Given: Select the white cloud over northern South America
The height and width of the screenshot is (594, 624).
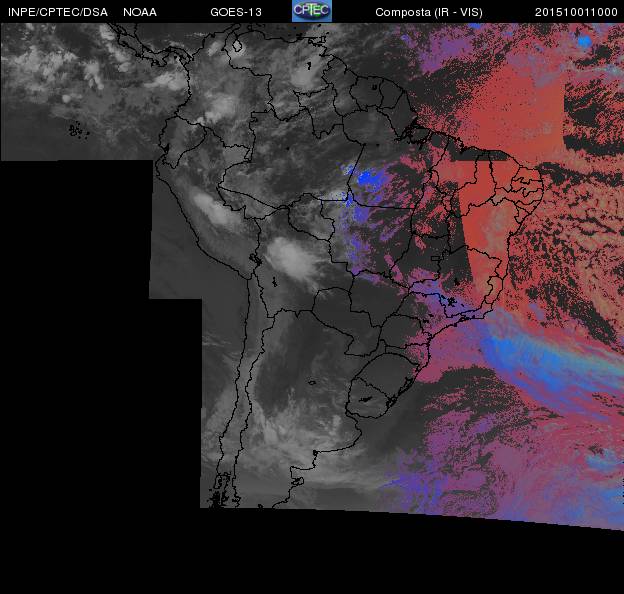Looking at the screenshot, I should pyautogui.click(x=307, y=73).
